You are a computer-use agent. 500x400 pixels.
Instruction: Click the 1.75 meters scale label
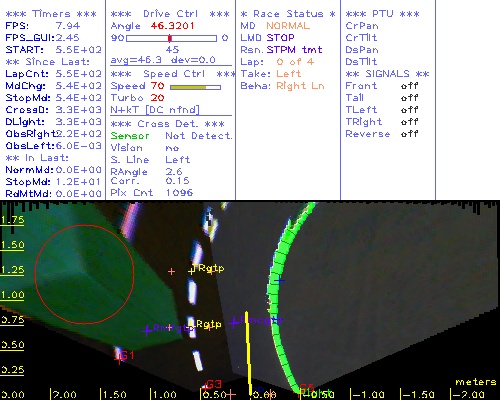(12, 220)
